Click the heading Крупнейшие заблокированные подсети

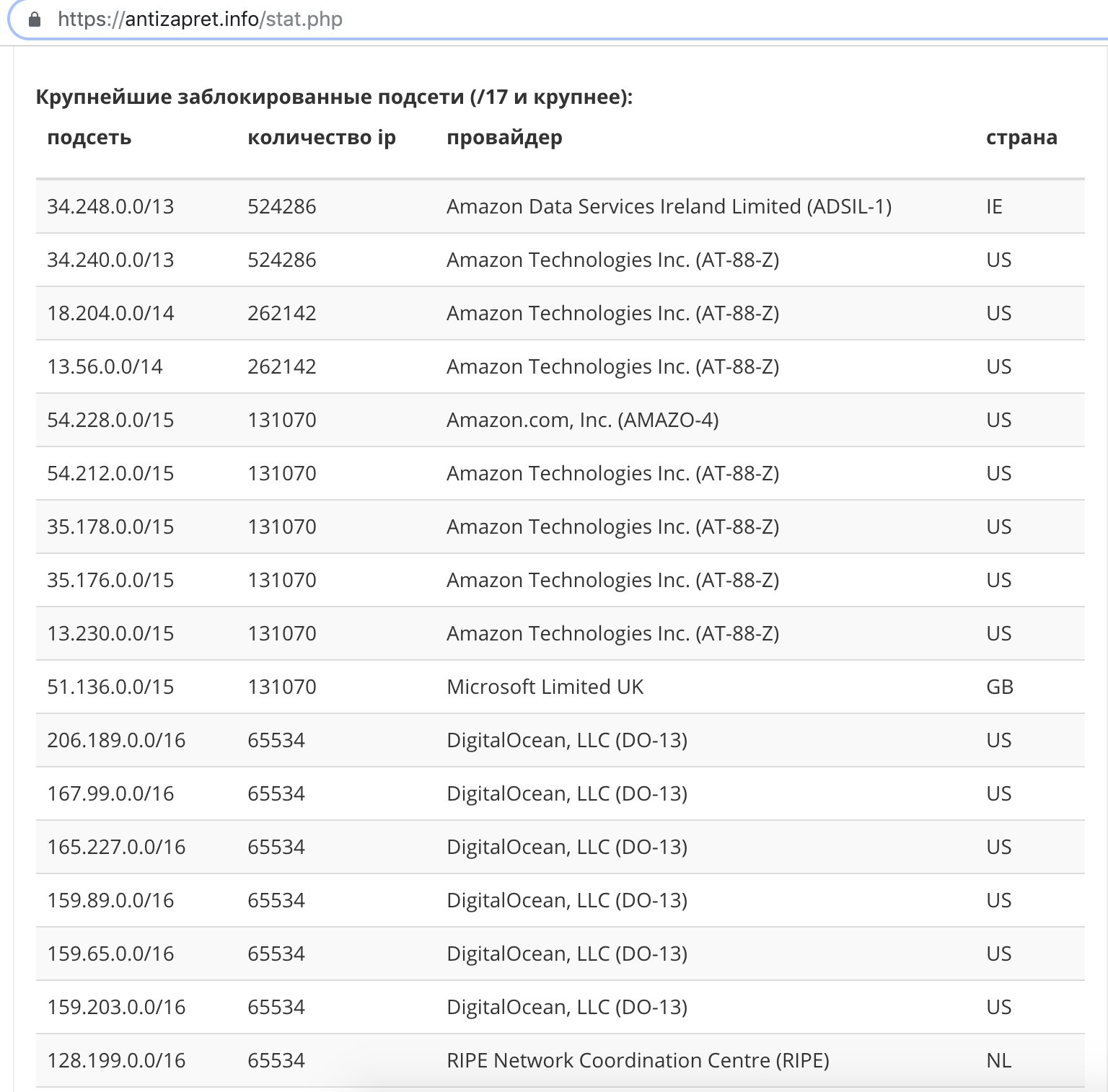tap(333, 97)
